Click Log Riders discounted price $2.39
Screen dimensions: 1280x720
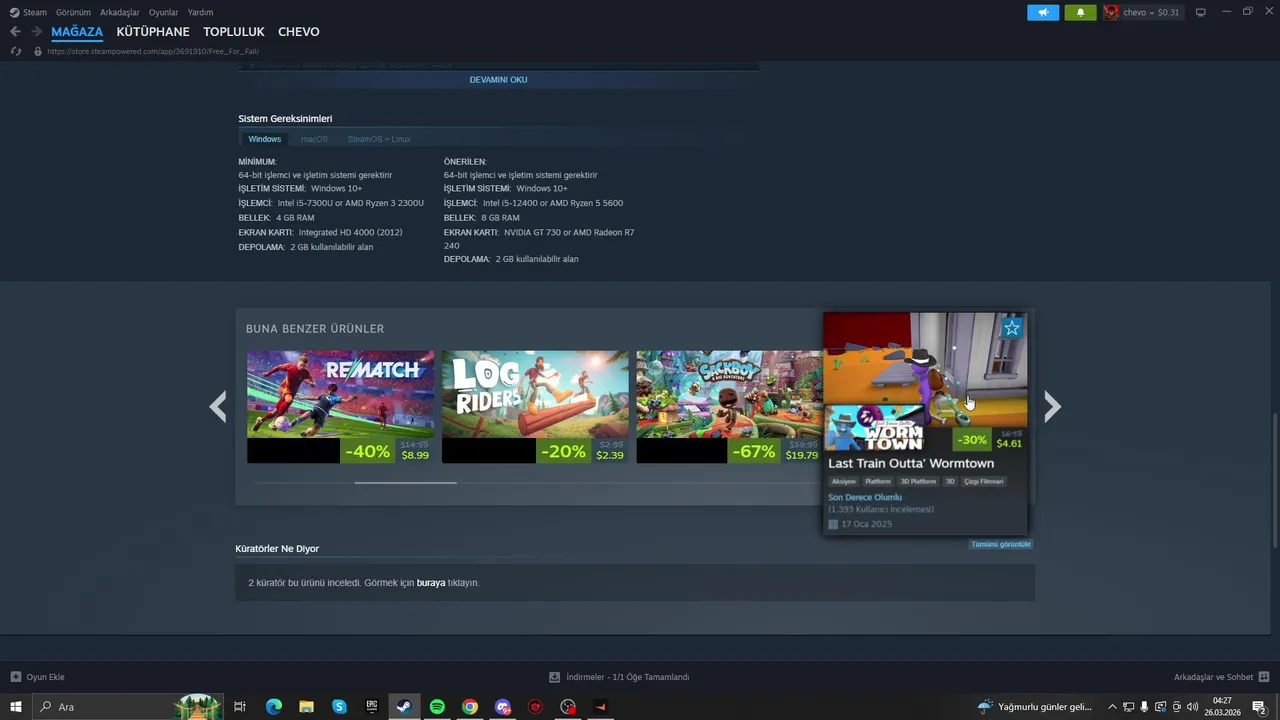pyautogui.click(x=610, y=455)
